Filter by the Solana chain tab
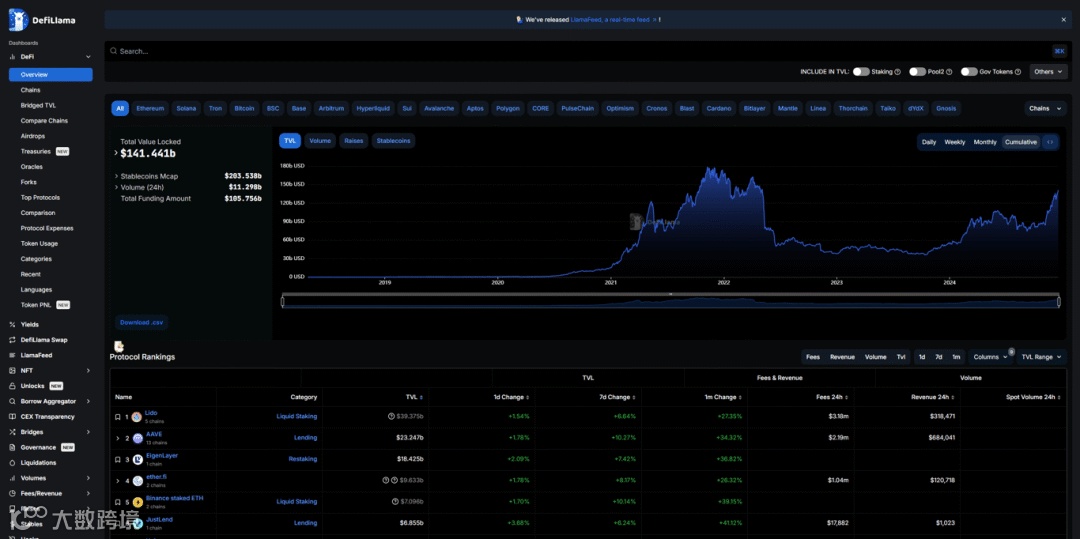 coord(186,108)
